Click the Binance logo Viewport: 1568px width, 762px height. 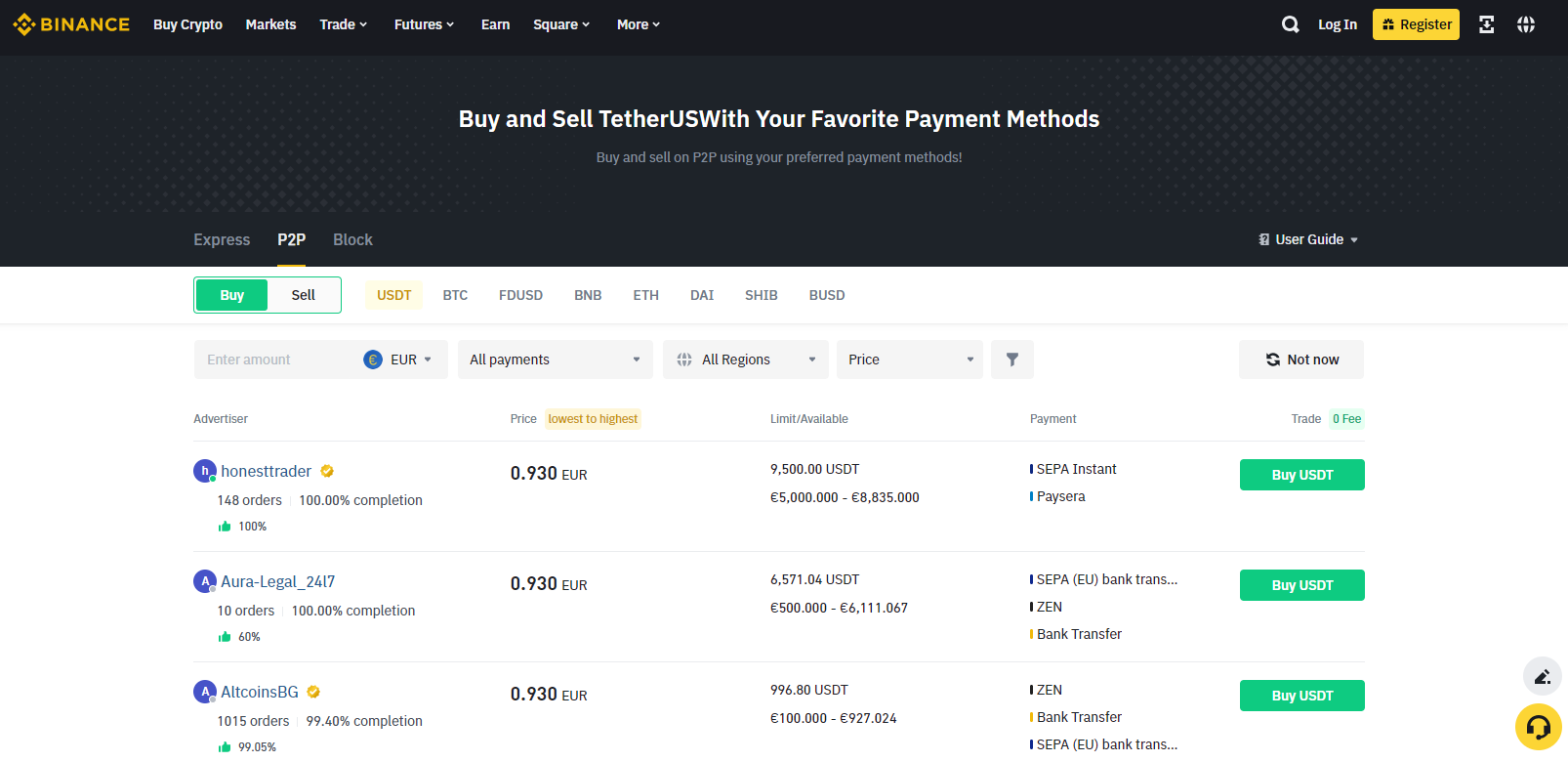[71, 24]
